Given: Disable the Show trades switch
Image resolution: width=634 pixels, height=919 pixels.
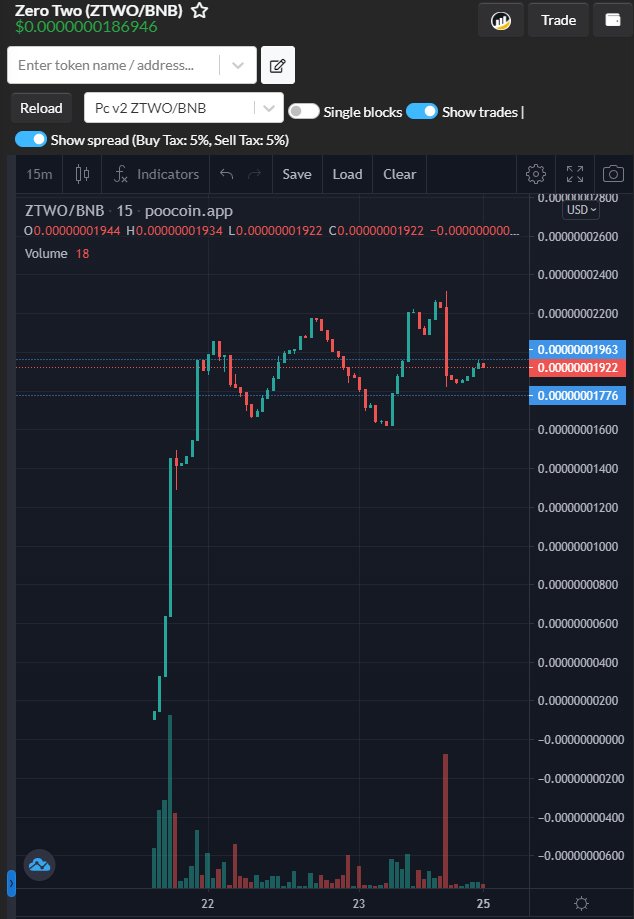Looking at the screenshot, I should pos(422,111).
